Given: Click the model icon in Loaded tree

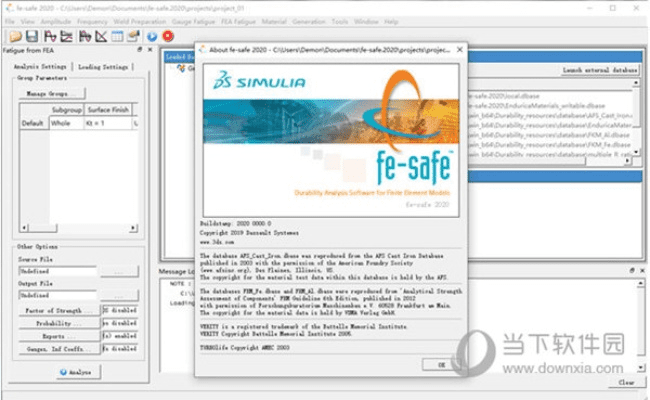Looking at the screenshot, I should tap(180, 70).
